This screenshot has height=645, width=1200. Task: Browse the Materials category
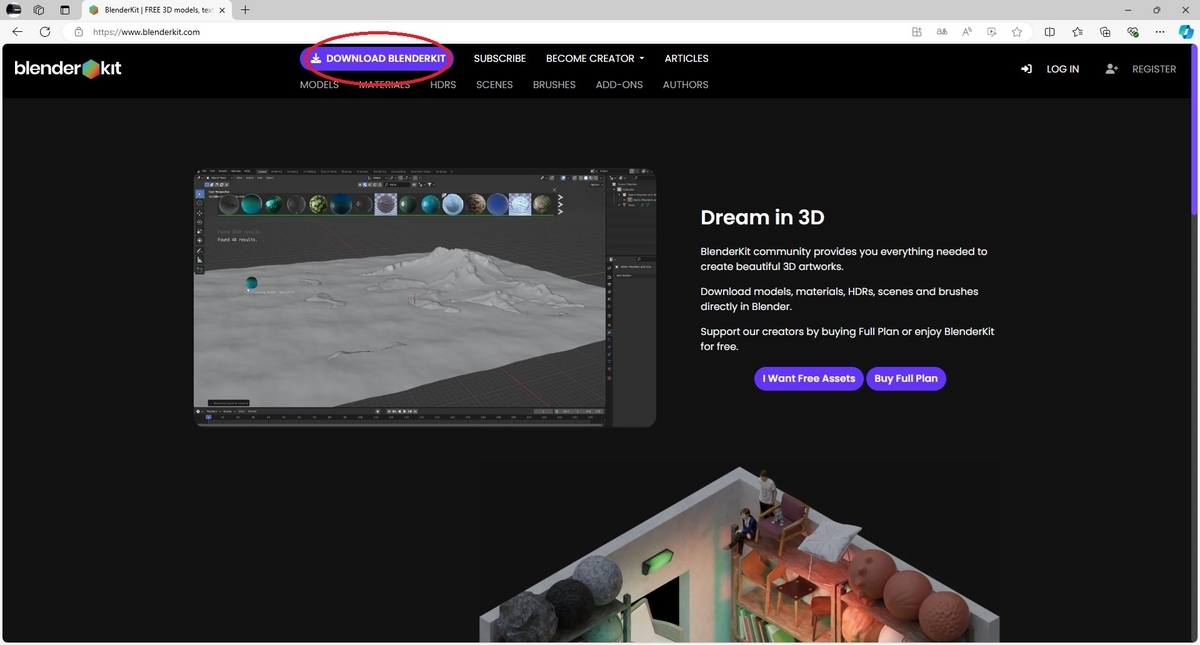384,85
